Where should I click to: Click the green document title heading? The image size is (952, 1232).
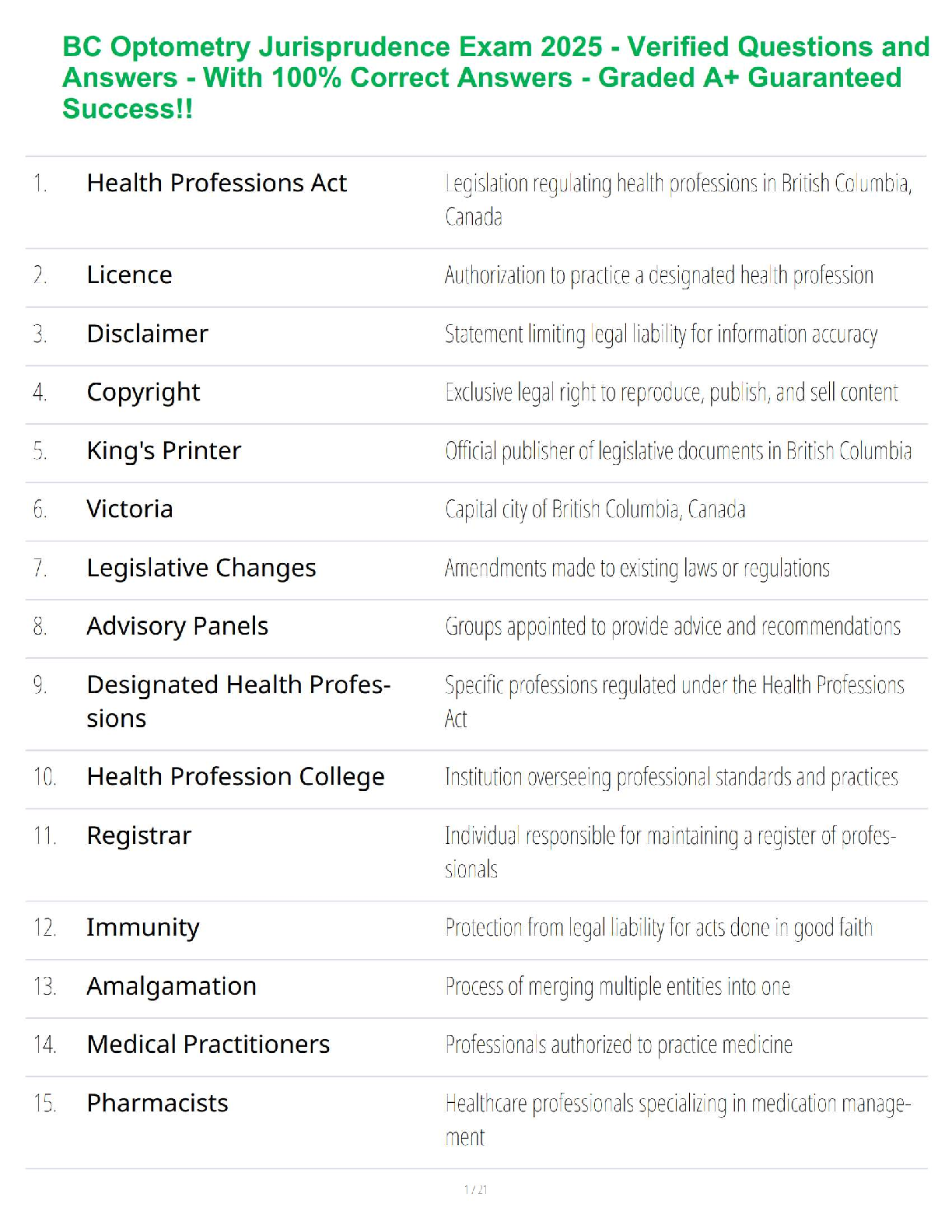[495, 78]
